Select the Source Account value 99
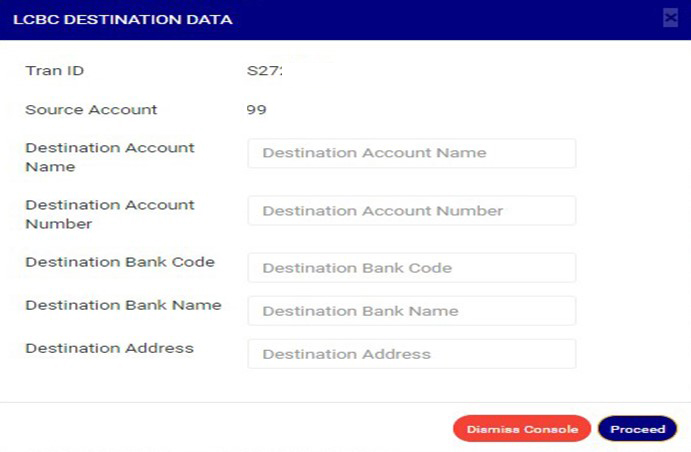 (256, 110)
